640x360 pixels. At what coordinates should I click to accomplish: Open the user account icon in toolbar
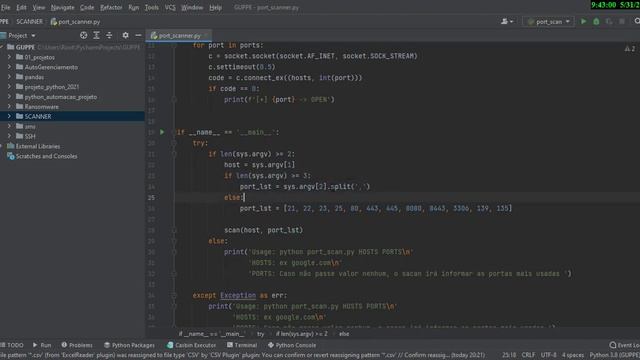coord(507,21)
